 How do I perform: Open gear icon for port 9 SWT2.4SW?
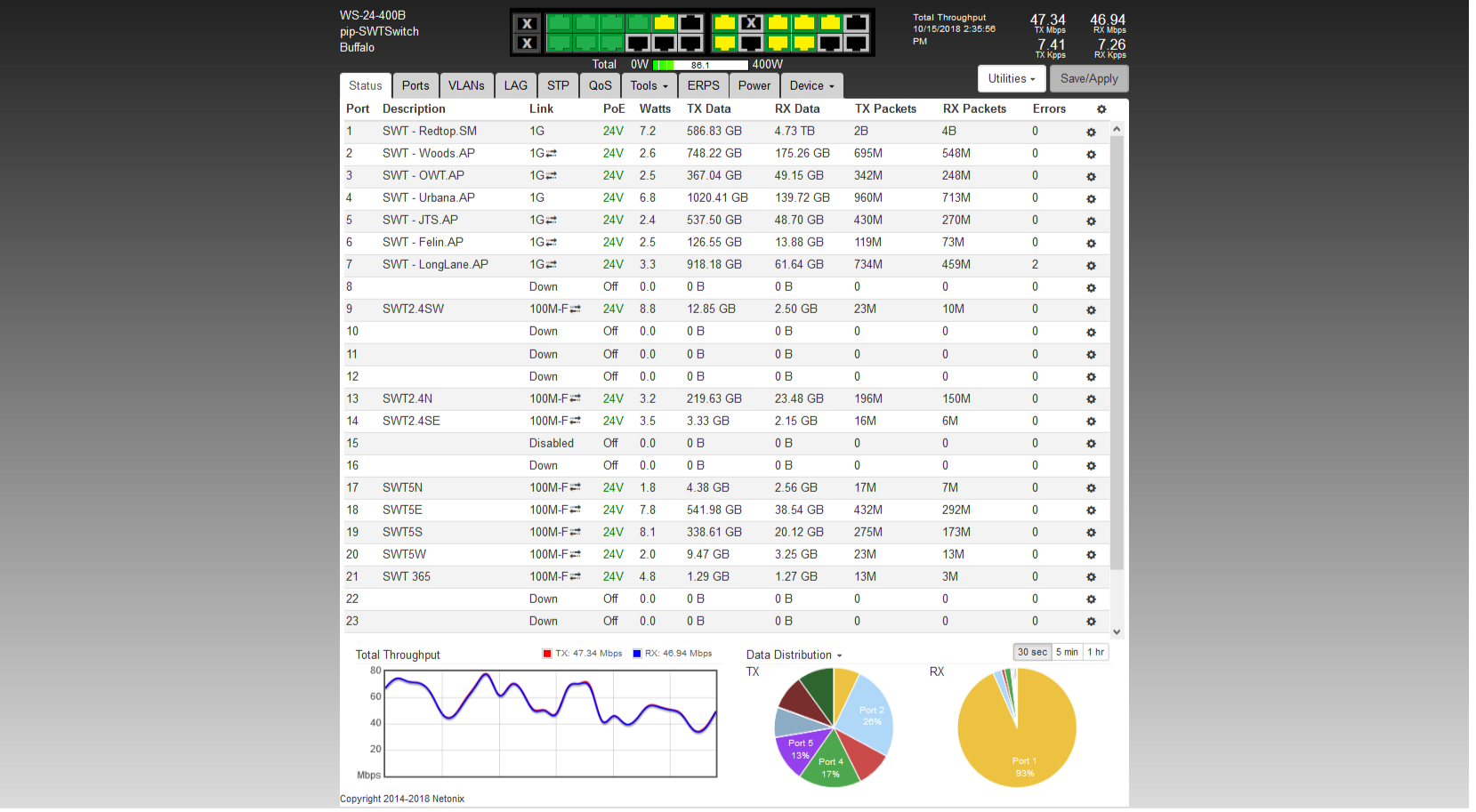pyautogui.click(x=1091, y=310)
